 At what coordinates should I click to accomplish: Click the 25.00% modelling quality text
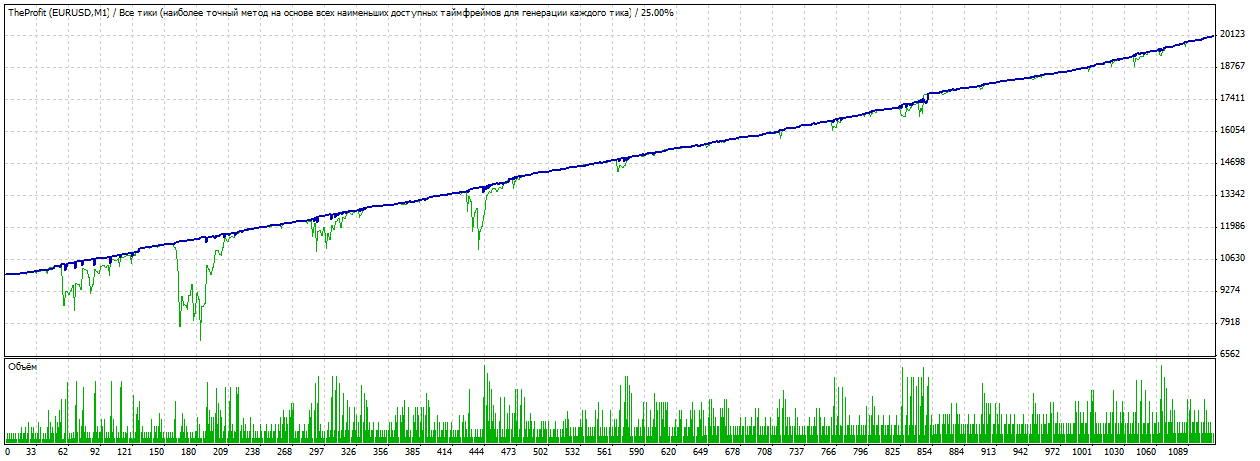[655, 13]
